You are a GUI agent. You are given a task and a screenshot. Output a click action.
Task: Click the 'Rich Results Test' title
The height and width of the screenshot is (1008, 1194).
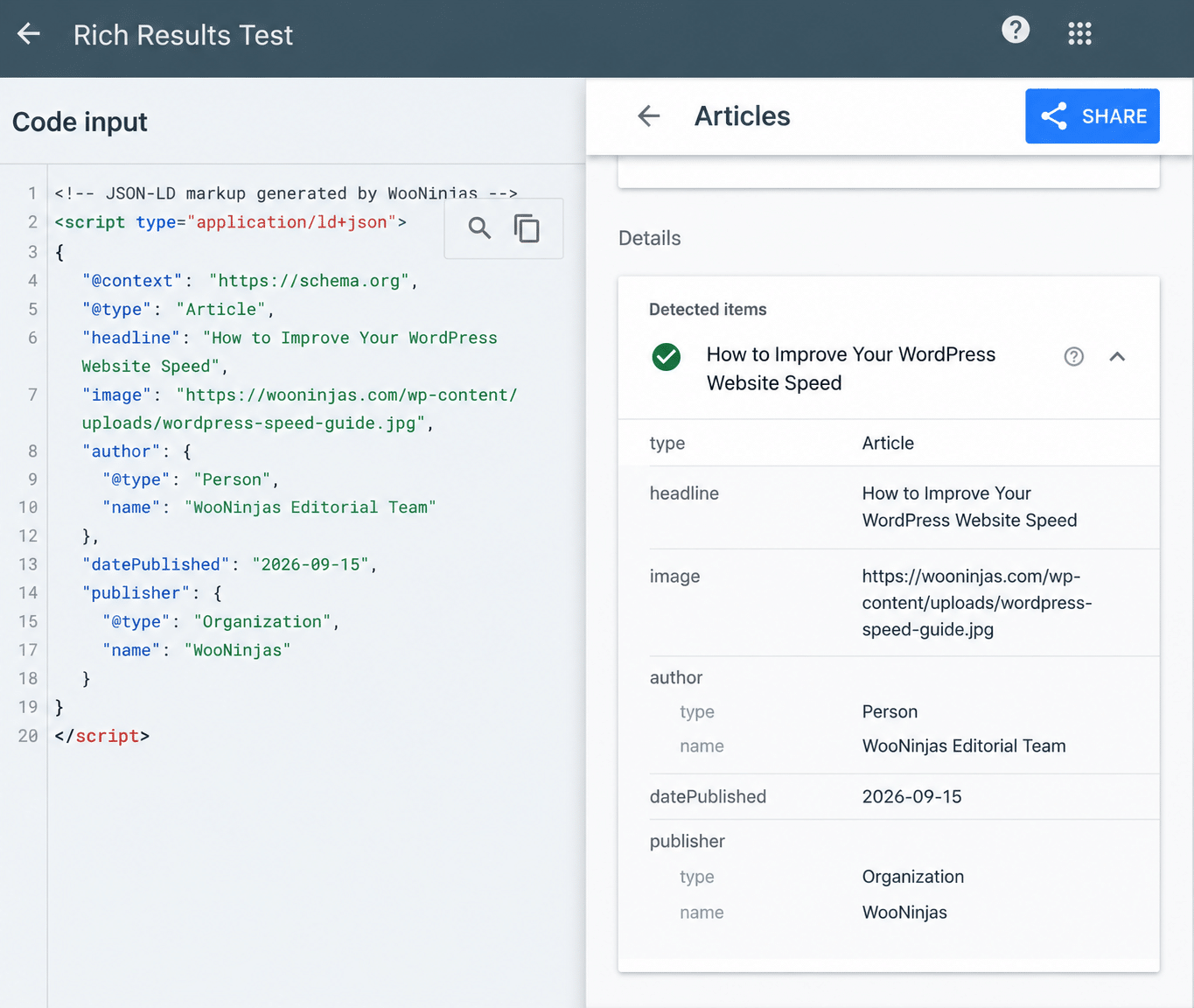pyautogui.click(x=183, y=35)
